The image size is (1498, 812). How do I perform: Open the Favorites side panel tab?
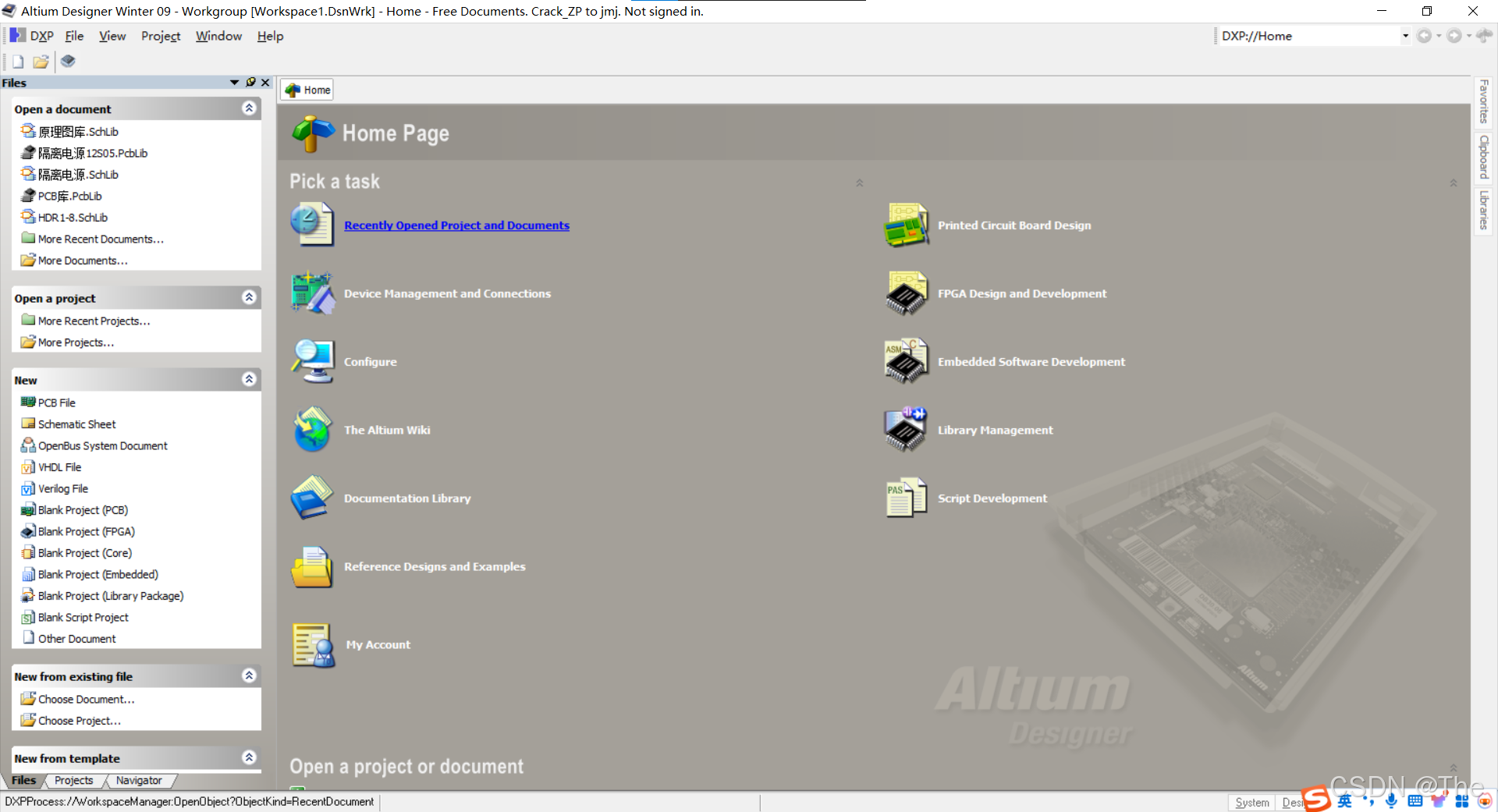click(x=1484, y=101)
